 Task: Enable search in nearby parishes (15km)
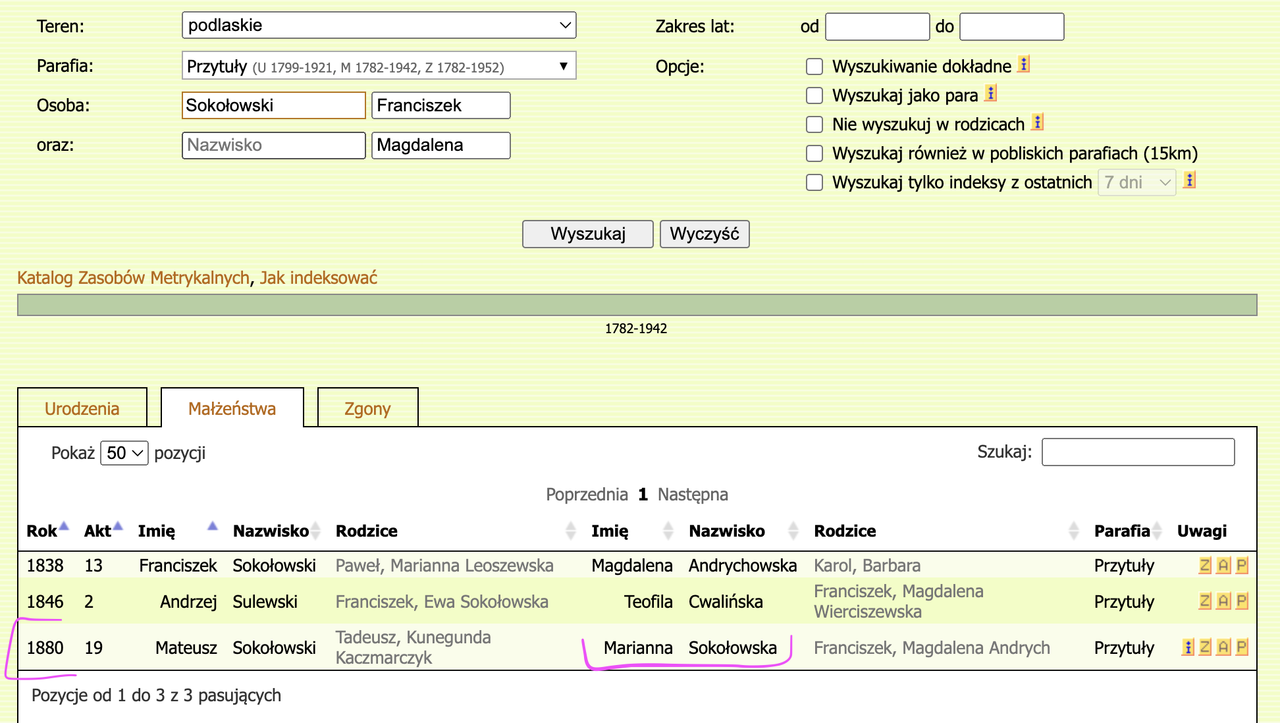[x=814, y=154]
